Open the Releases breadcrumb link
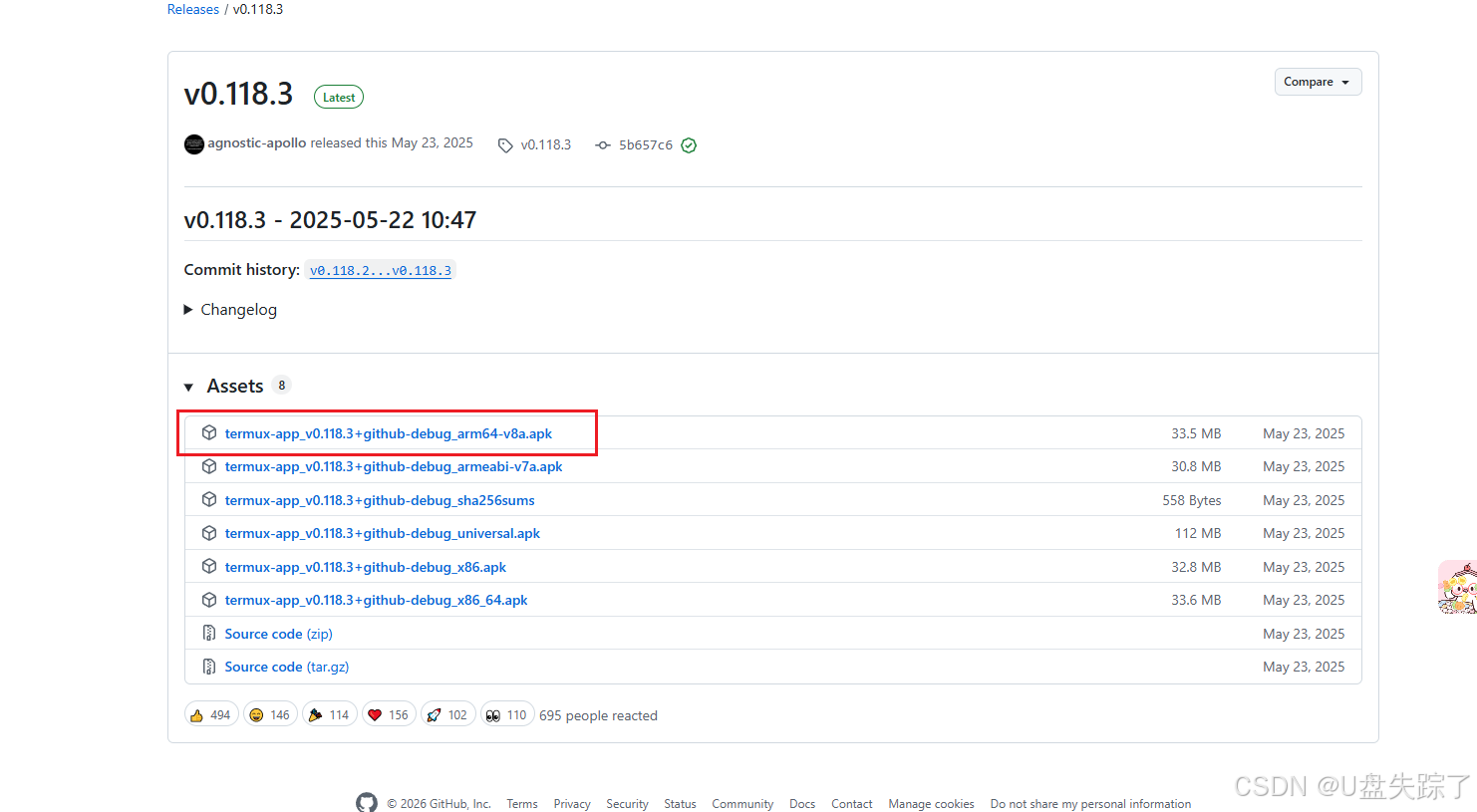The width and height of the screenshot is (1477, 812). [193, 9]
